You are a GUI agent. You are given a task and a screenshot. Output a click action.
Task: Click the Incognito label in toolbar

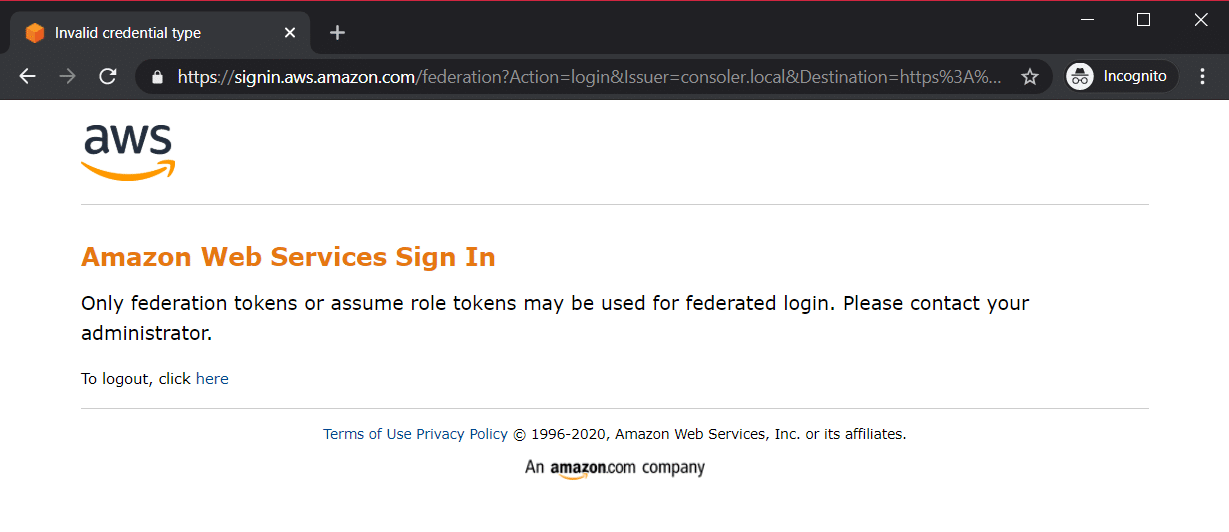[1135, 76]
